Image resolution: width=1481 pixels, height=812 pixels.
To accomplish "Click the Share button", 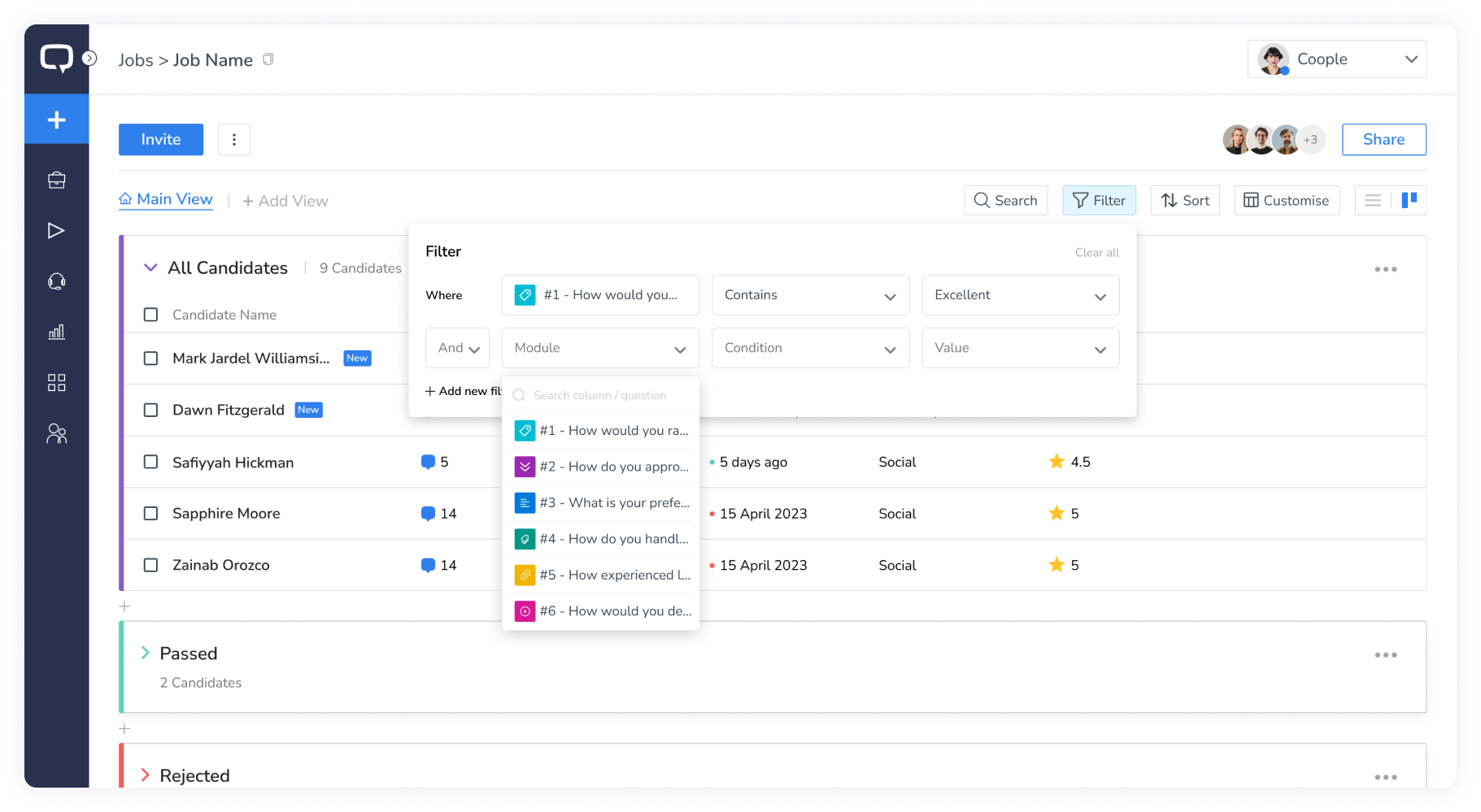I will point(1383,139).
